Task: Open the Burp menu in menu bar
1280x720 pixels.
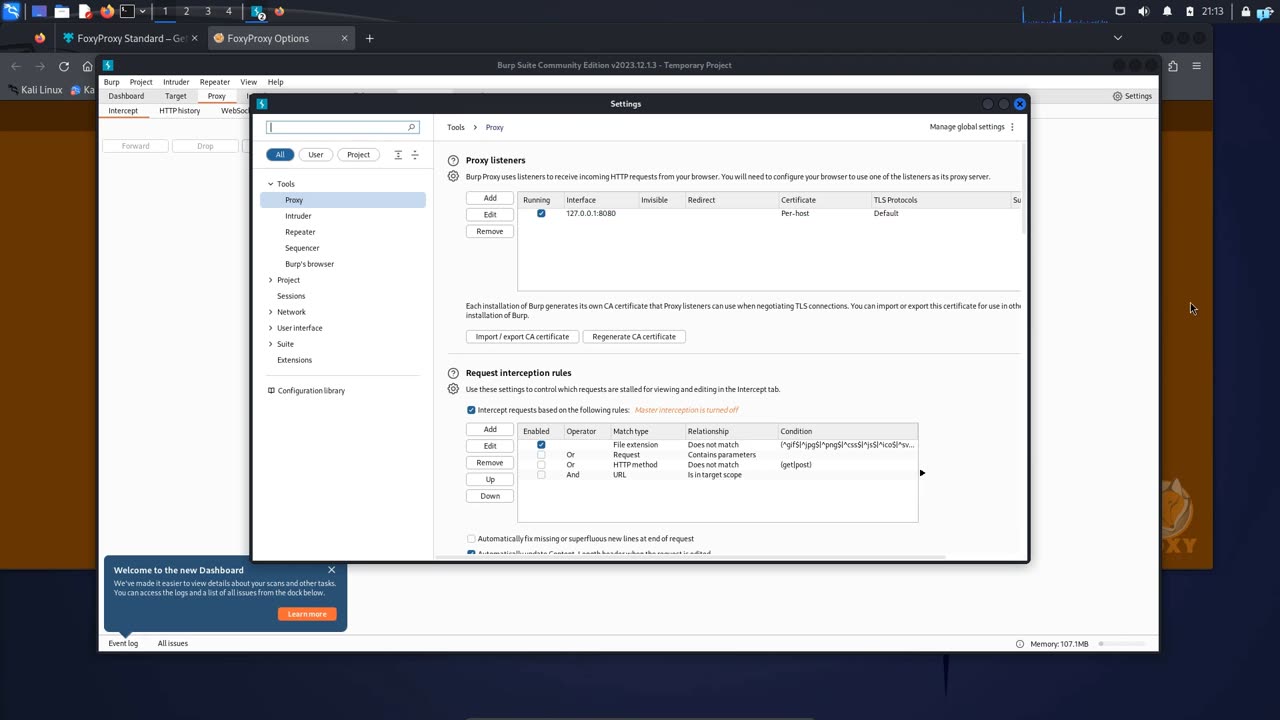Action: [x=111, y=82]
